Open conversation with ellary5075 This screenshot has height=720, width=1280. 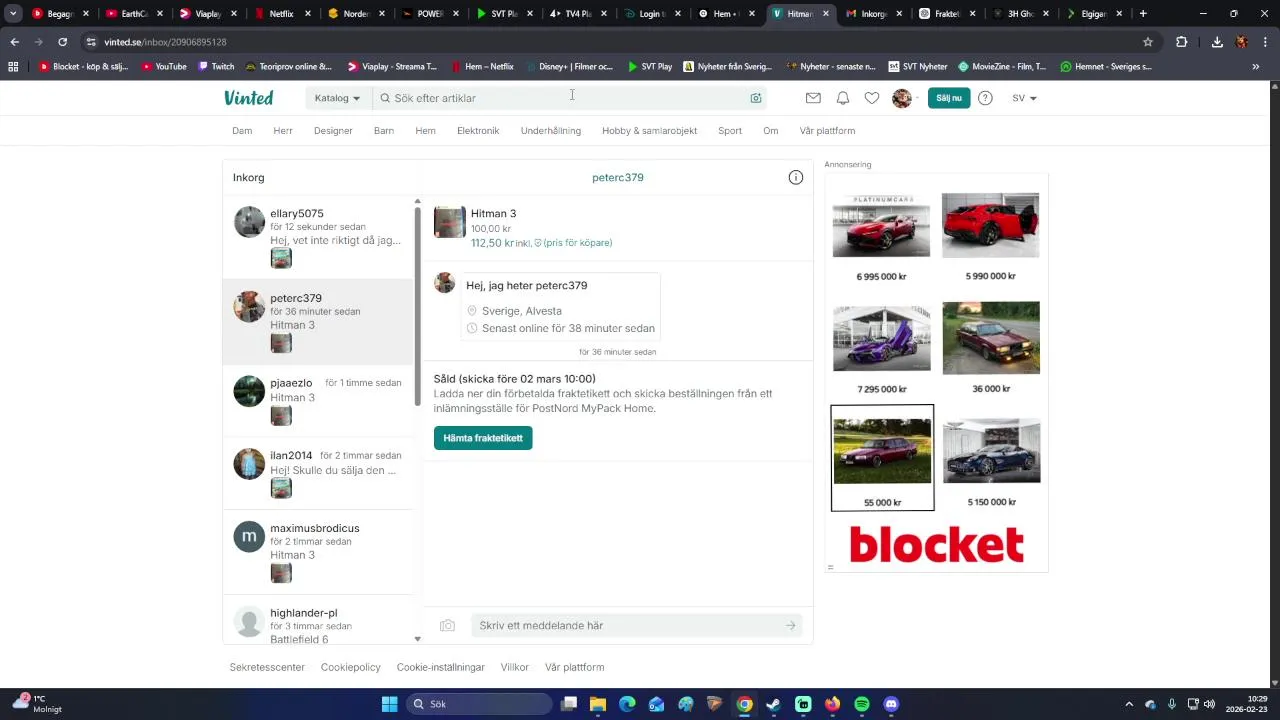coord(317,236)
